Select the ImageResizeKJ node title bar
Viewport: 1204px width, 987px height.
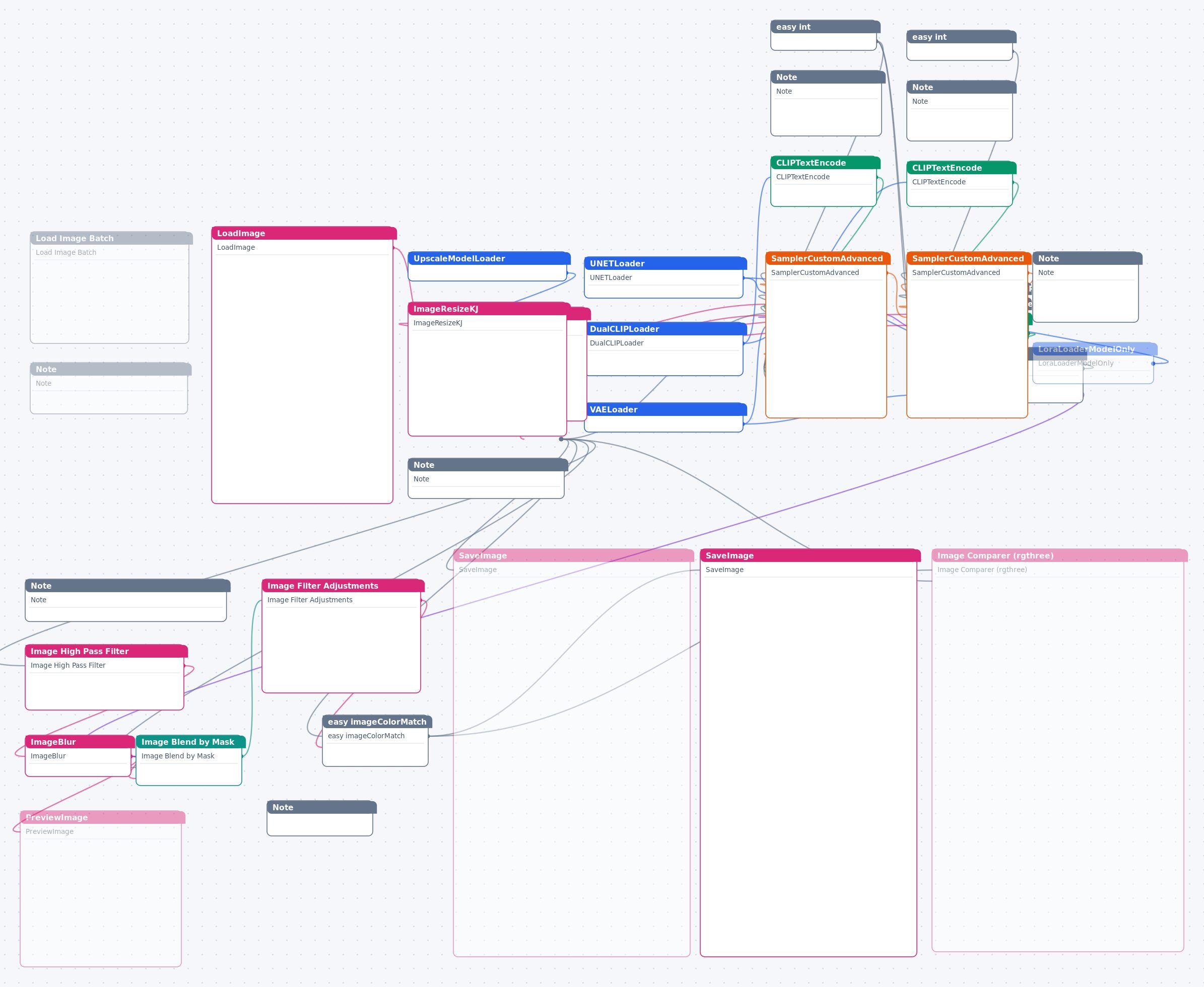pos(489,309)
